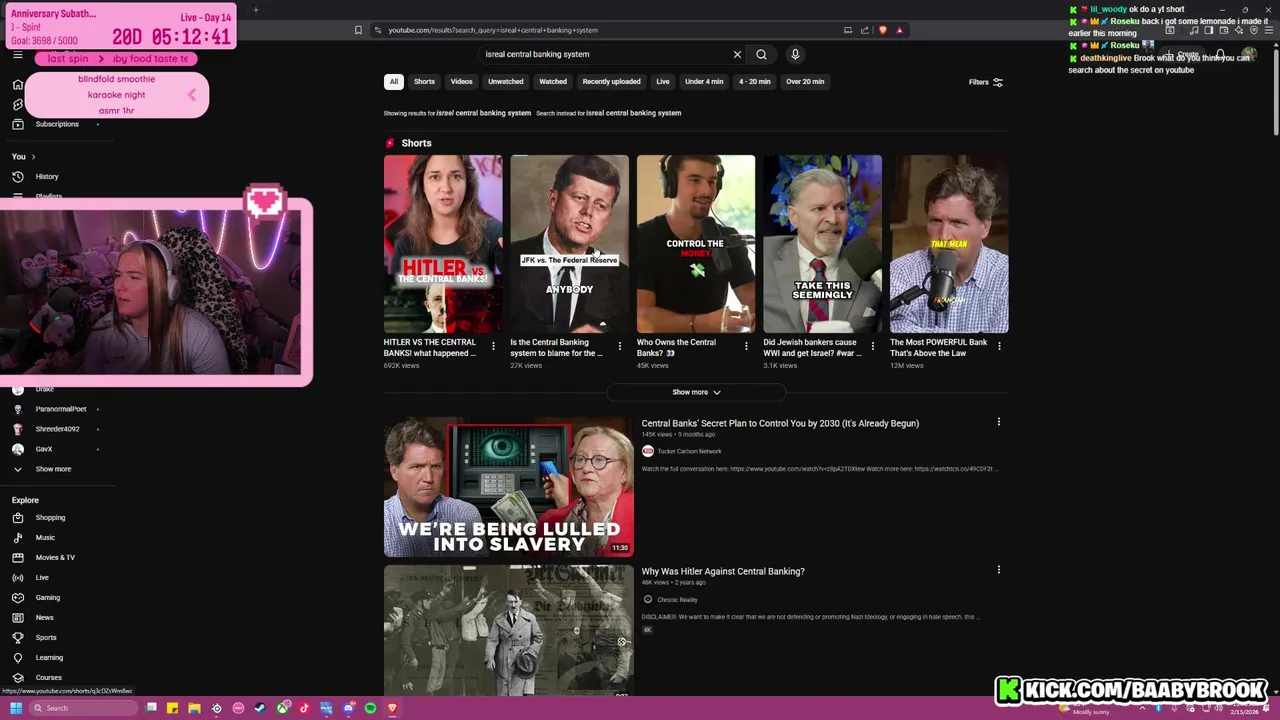Click the bookmark icon beside address bar
The image size is (1280, 720).
tap(358, 30)
